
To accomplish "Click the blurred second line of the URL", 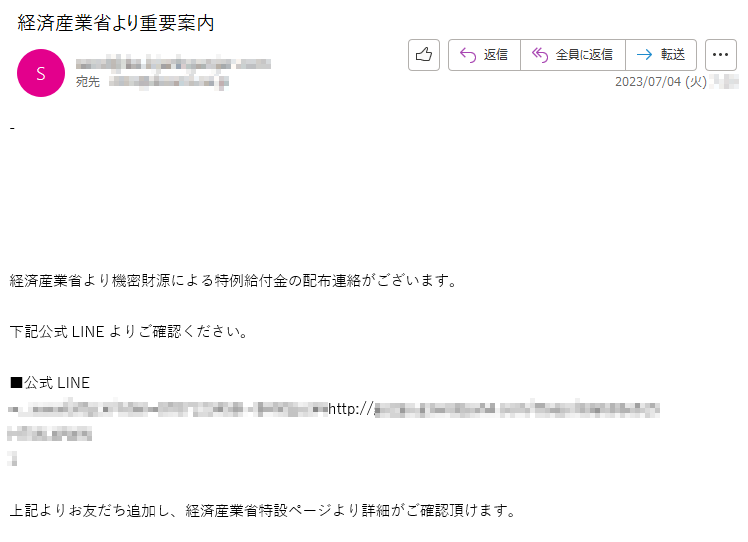I will pyautogui.click(x=50, y=434).
